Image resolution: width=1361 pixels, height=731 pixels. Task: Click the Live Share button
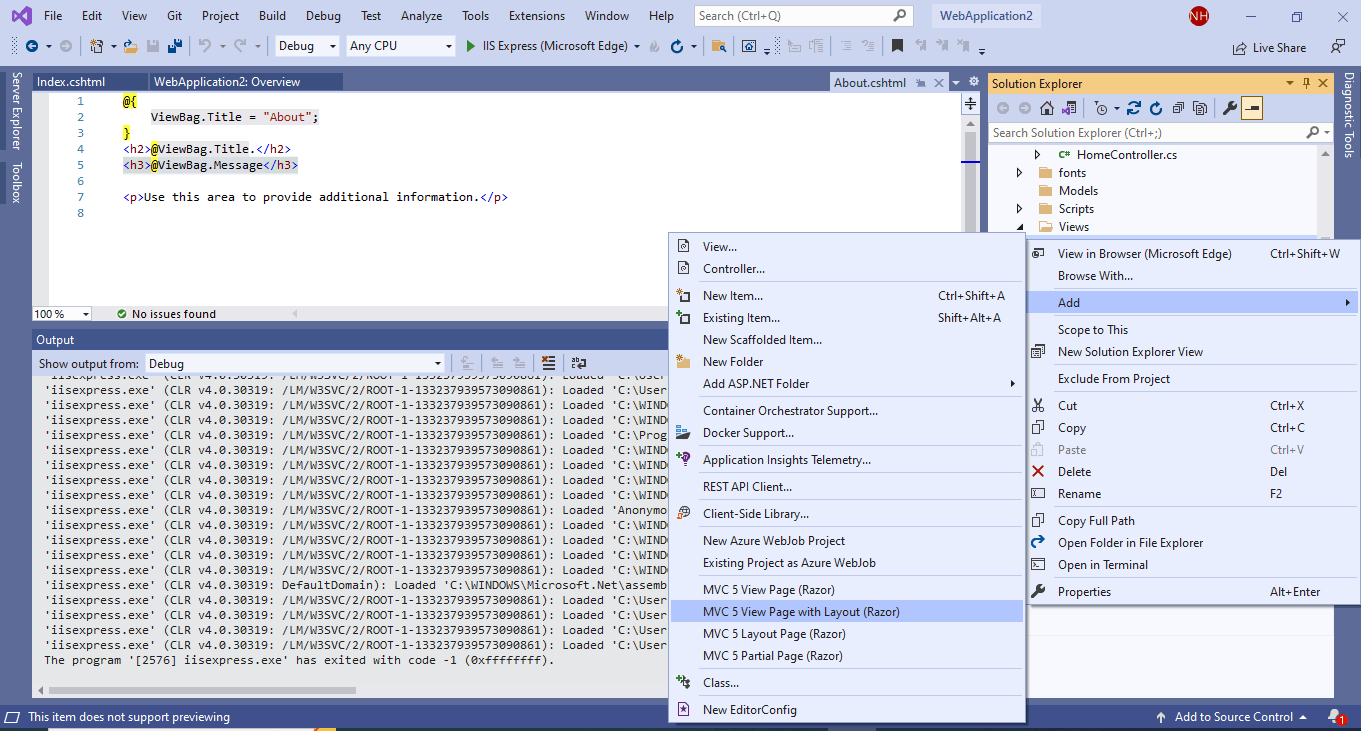(x=1270, y=47)
